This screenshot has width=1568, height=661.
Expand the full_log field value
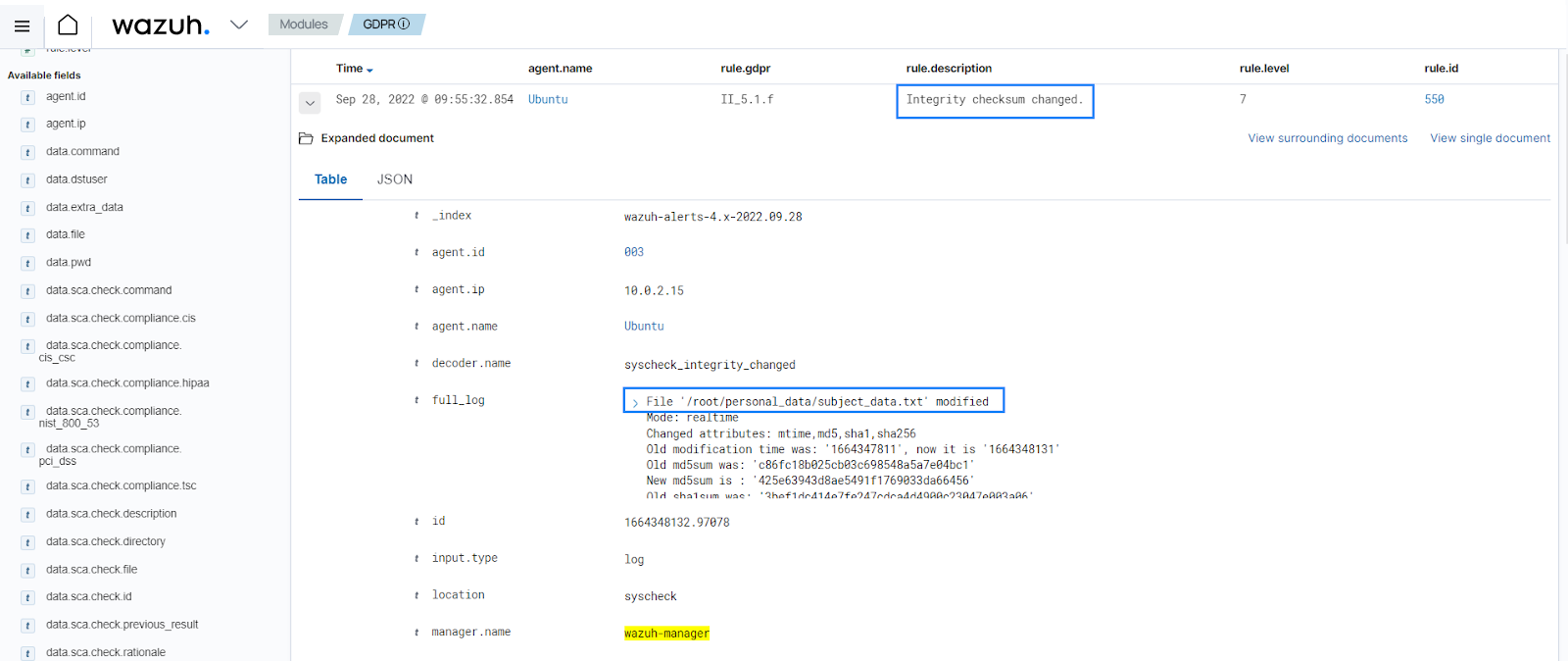click(635, 402)
